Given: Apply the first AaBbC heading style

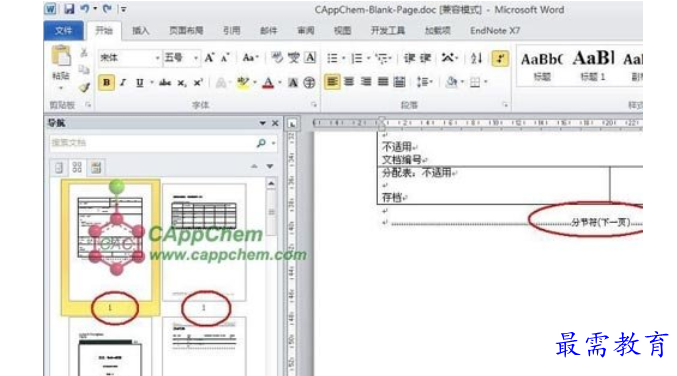Looking at the screenshot, I should (x=542, y=66).
